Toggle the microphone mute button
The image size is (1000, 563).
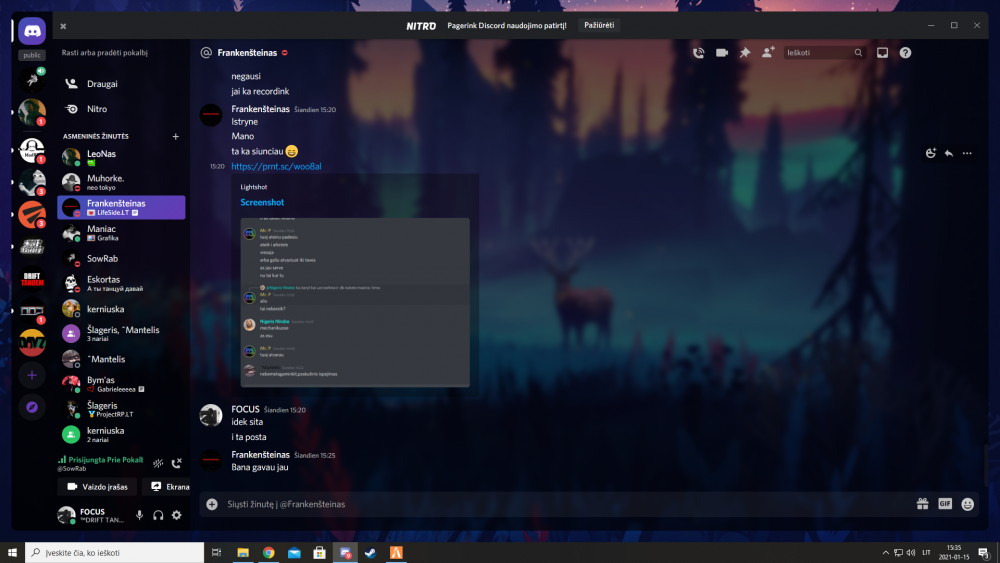[x=139, y=515]
